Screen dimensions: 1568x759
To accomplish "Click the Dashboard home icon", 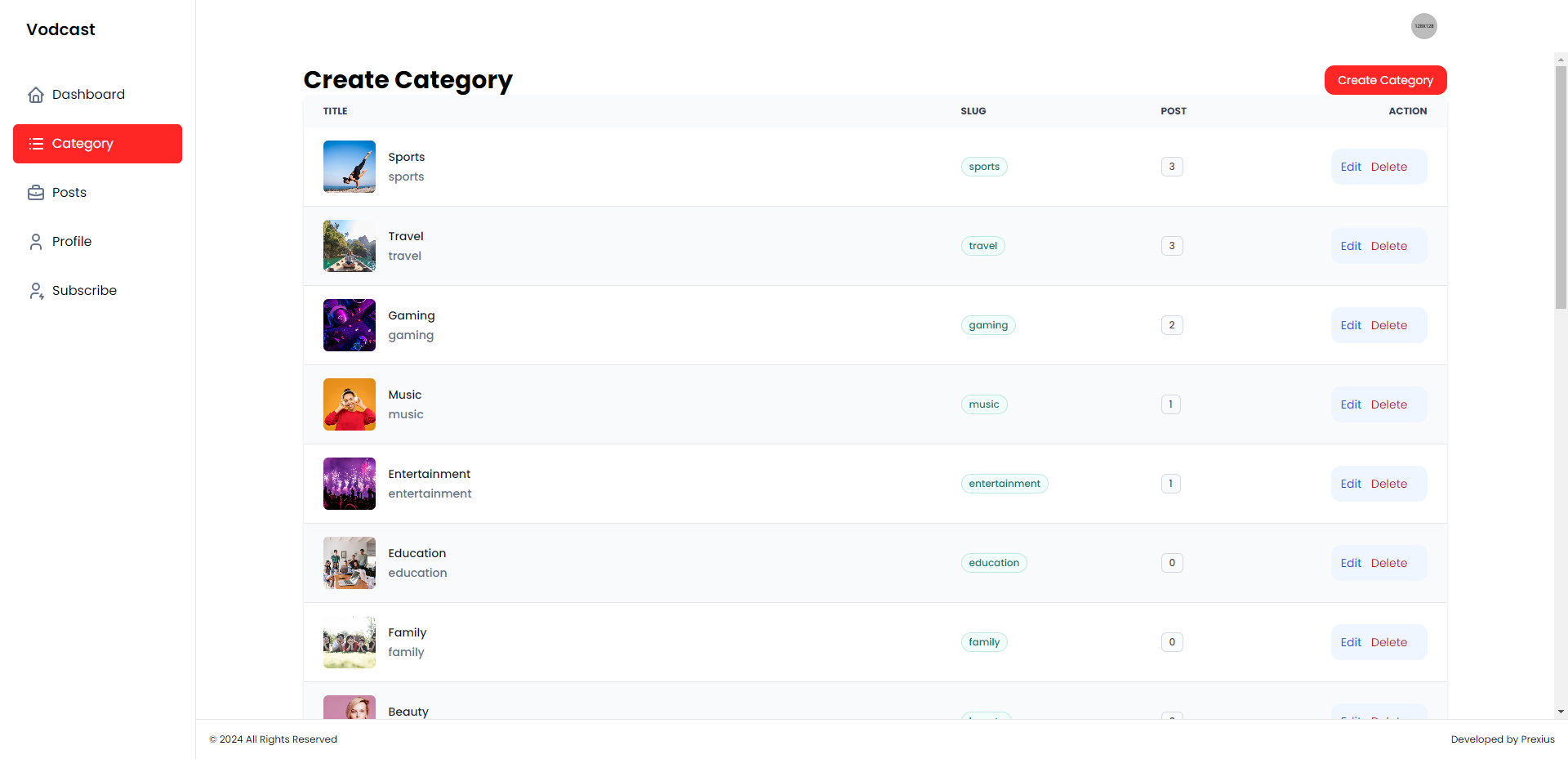I will pyautogui.click(x=36, y=95).
